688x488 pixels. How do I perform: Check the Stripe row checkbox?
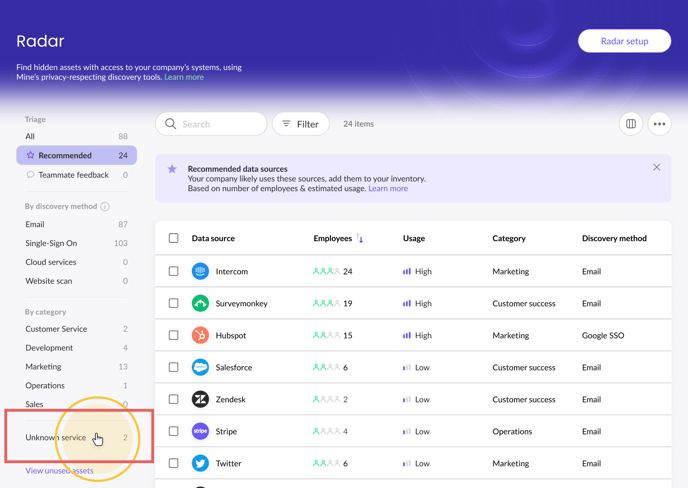[173, 431]
